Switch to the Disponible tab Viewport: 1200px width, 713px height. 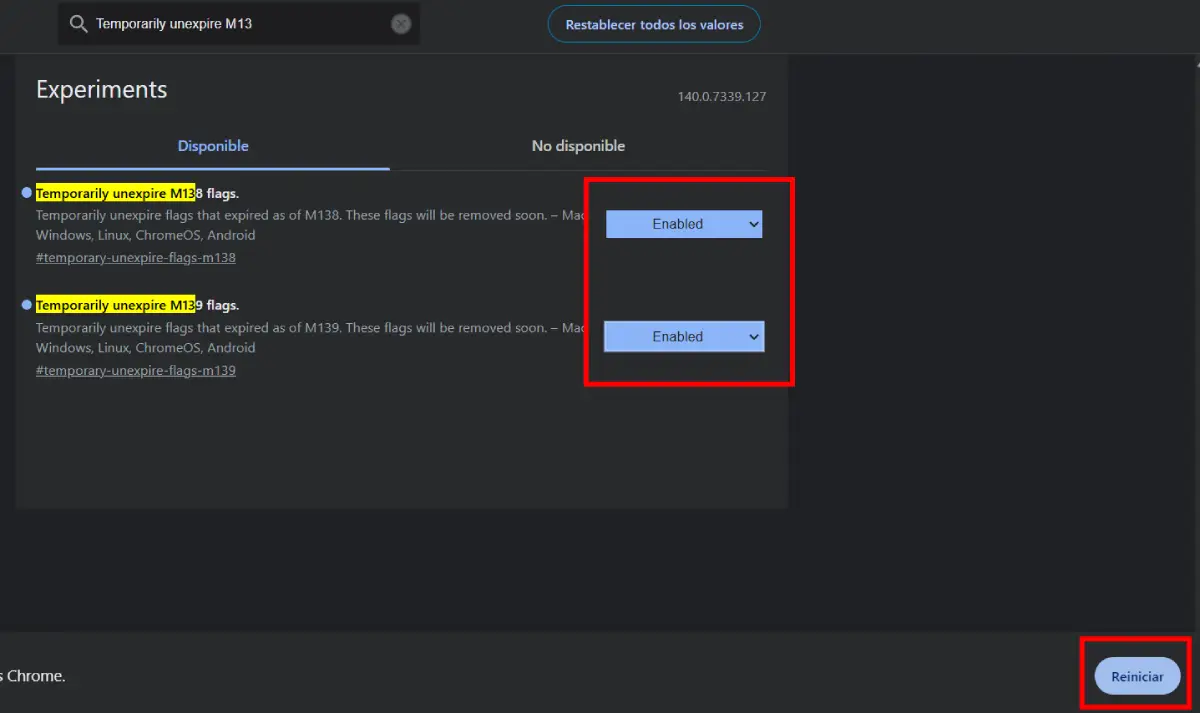click(x=213, y=146)
